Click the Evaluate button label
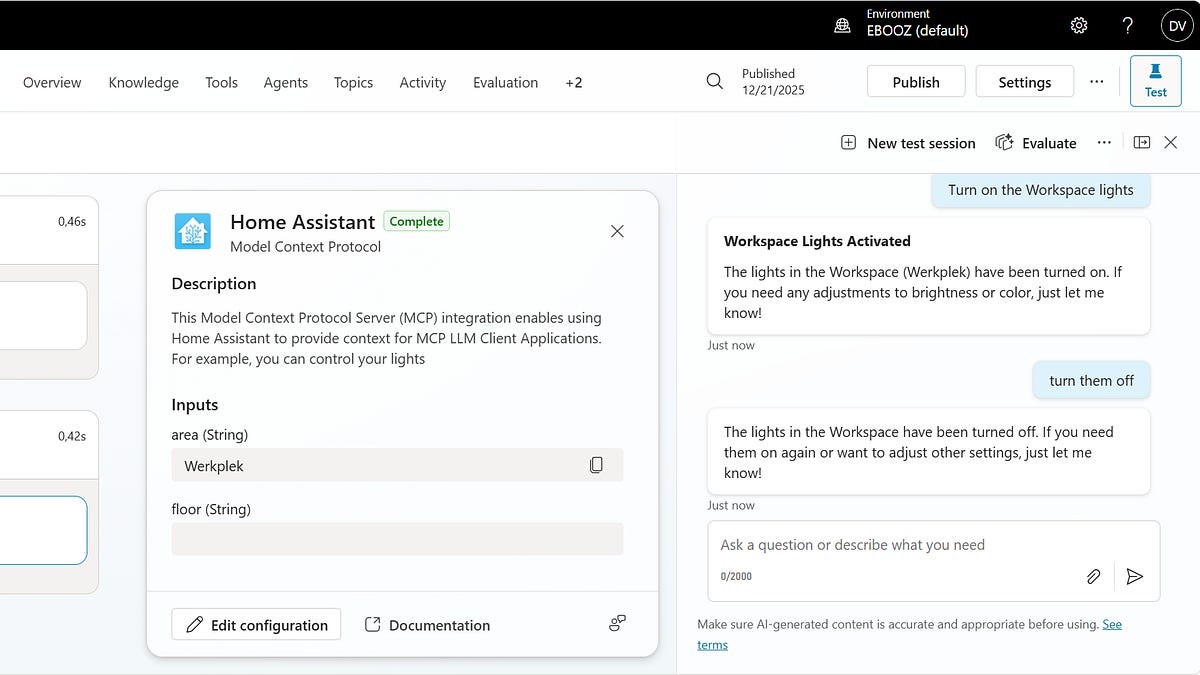Viewport: 1200px width, 675px height. [x=1049, y=143]
